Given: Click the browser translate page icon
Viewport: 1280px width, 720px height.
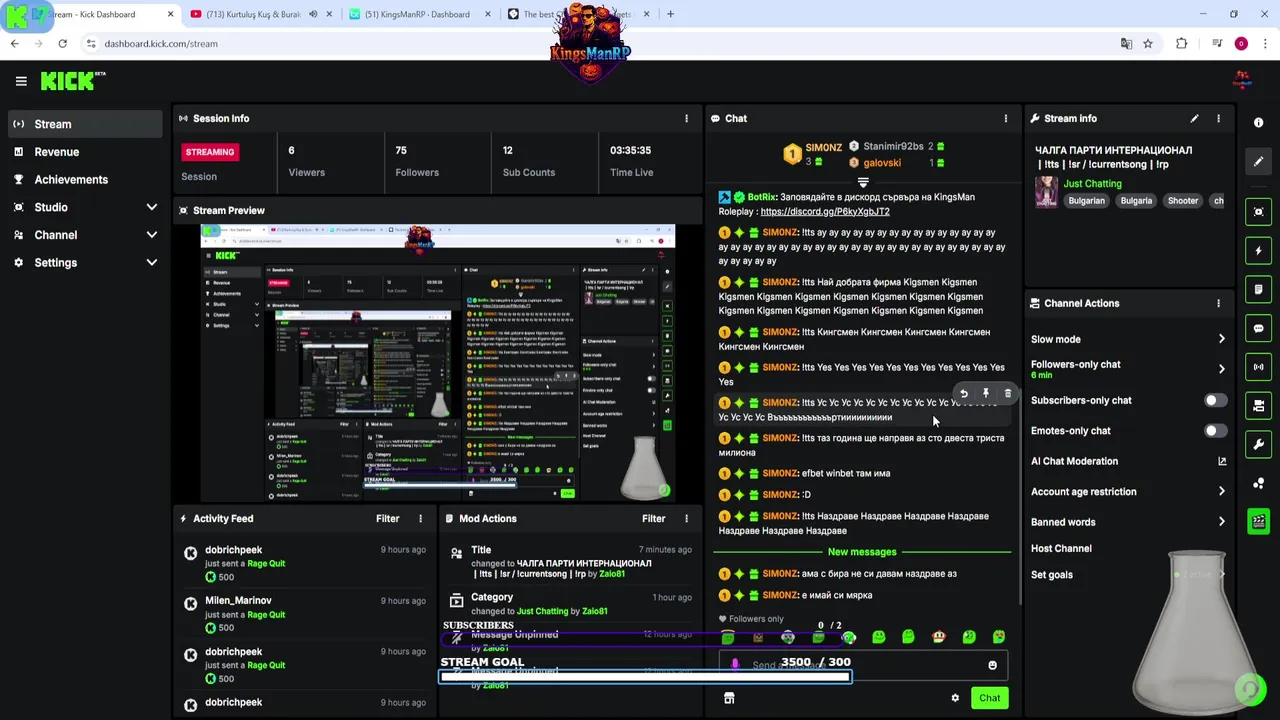Looking at the screenshot, I should 1126,44.
